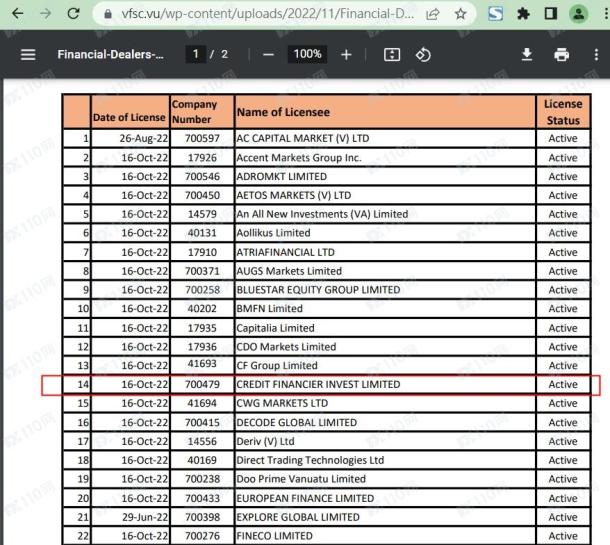
Task: Click the Financial-Dealers document title
Action: click(x=110, y=54)
